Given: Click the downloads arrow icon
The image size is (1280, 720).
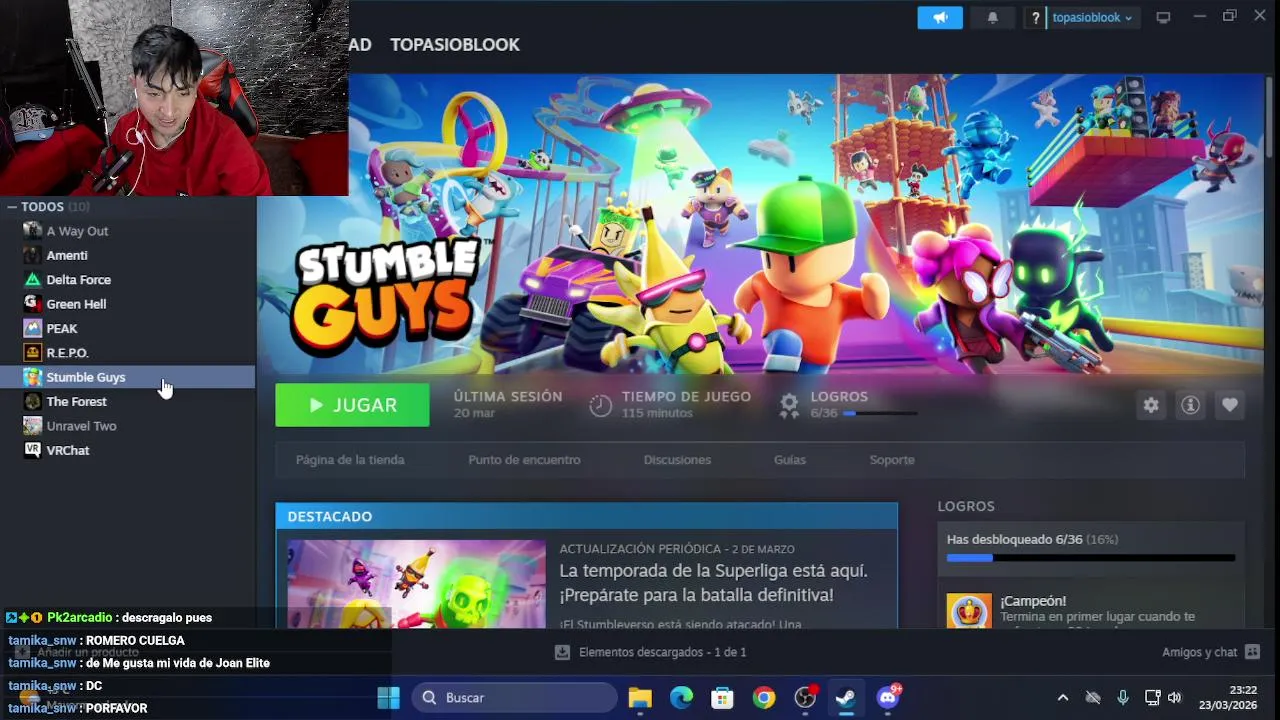Looking at the screenshot, I should click(562, 652).
